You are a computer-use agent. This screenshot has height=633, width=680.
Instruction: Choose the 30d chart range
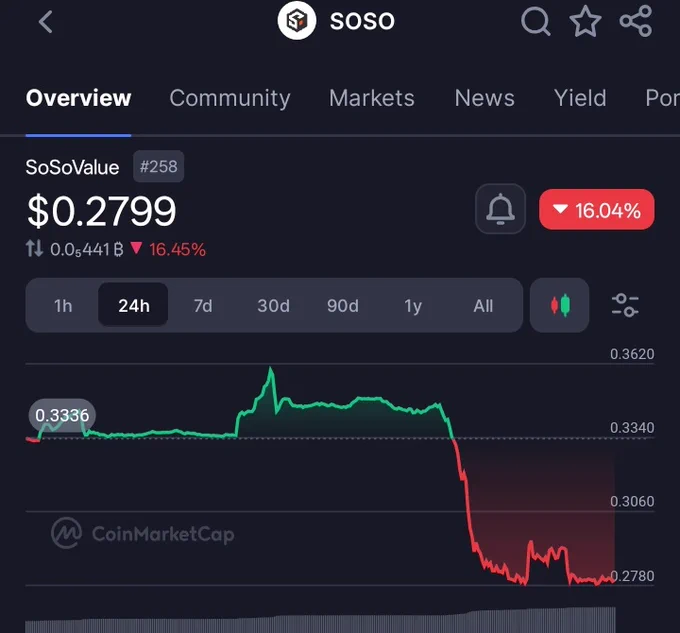[x=273, y=306]
